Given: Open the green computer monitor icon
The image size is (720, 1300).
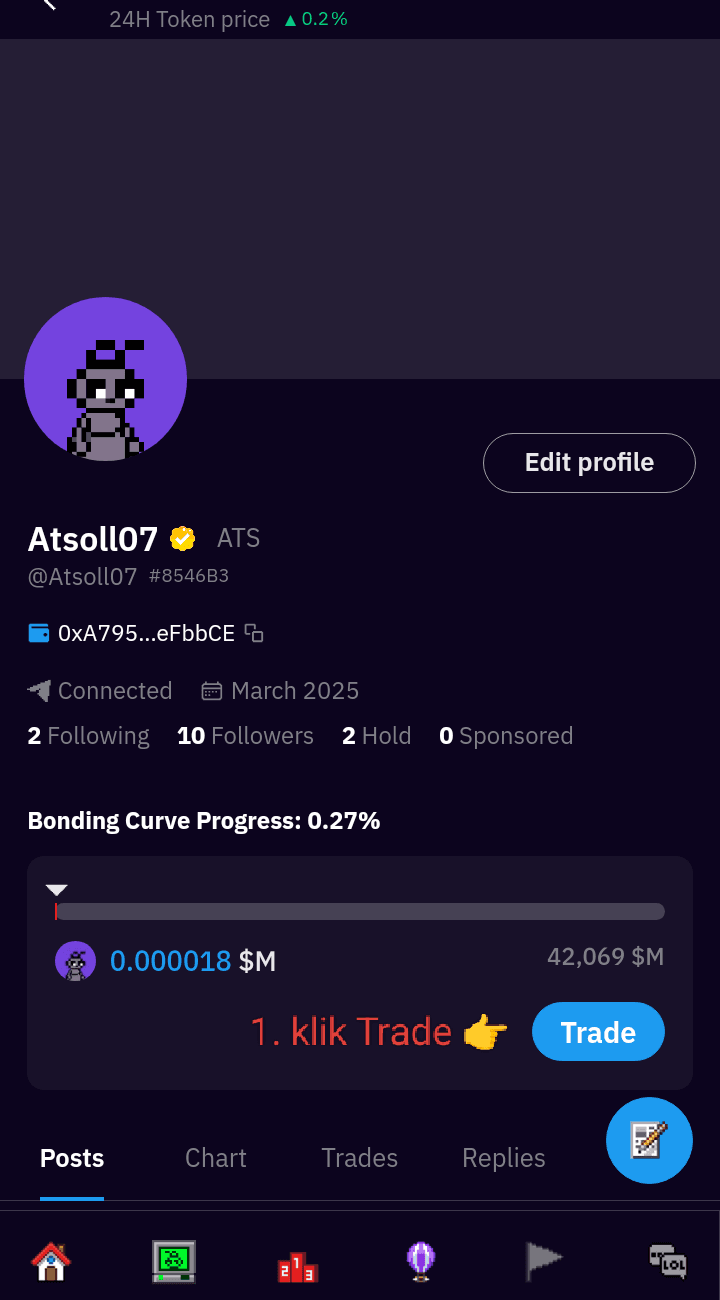Looking at the screenshot, I should tap(173, 1261).
